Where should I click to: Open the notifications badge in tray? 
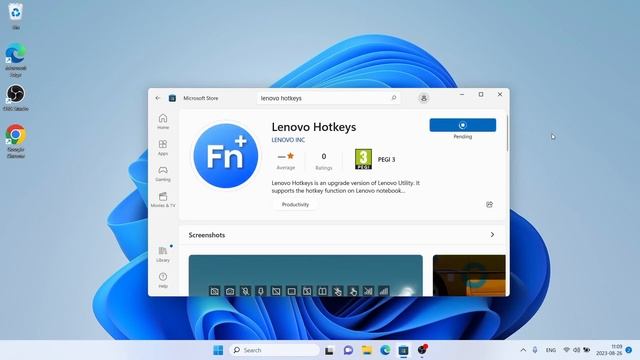coord(629,350)
